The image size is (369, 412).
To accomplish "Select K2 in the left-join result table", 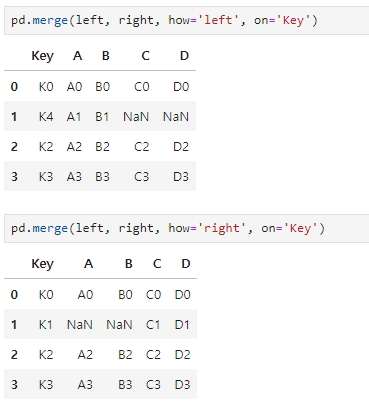I will click(x=46, y=147).
